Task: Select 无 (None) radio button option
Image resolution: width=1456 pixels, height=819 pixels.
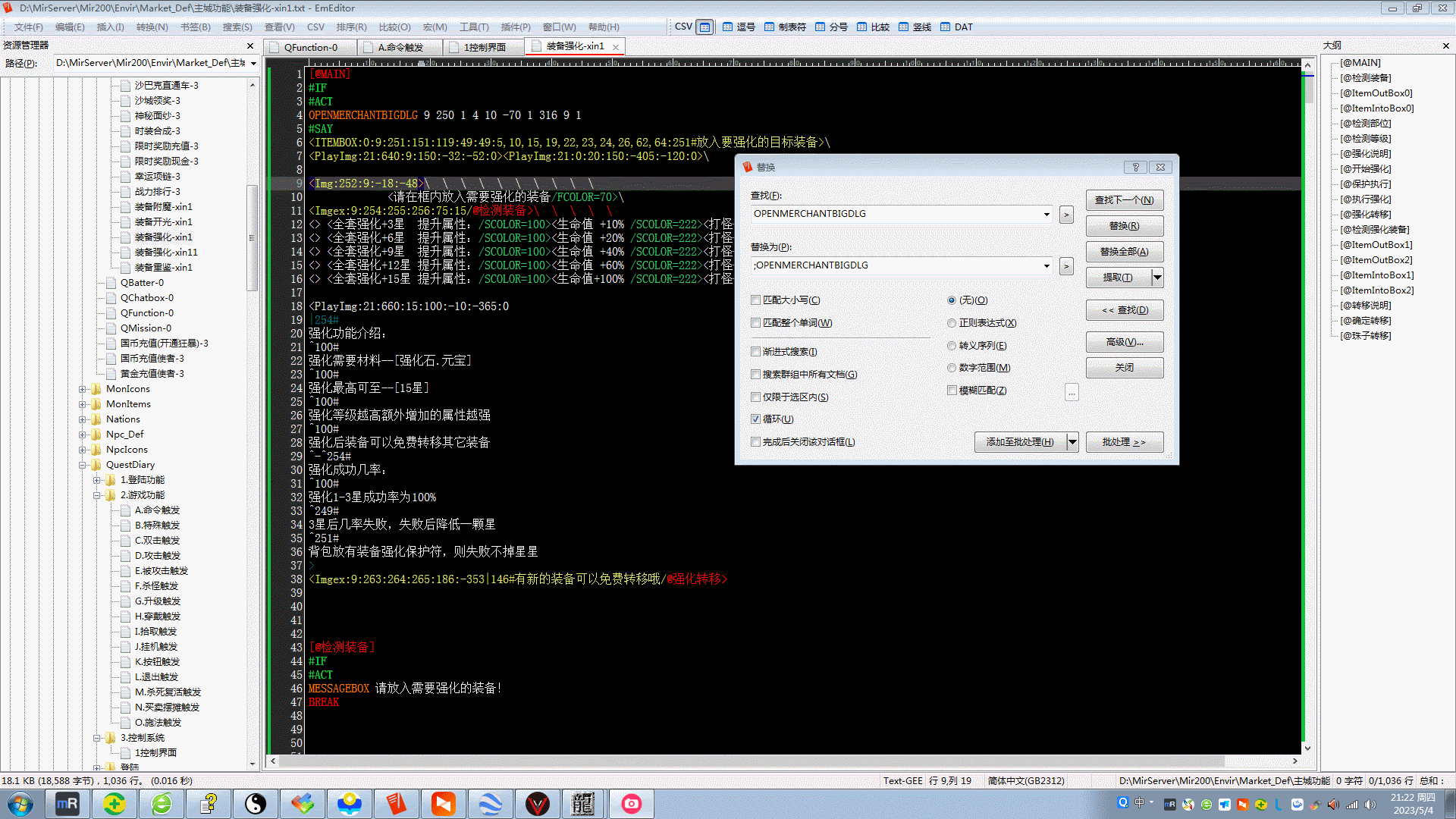Action: [x=951, y=300]
